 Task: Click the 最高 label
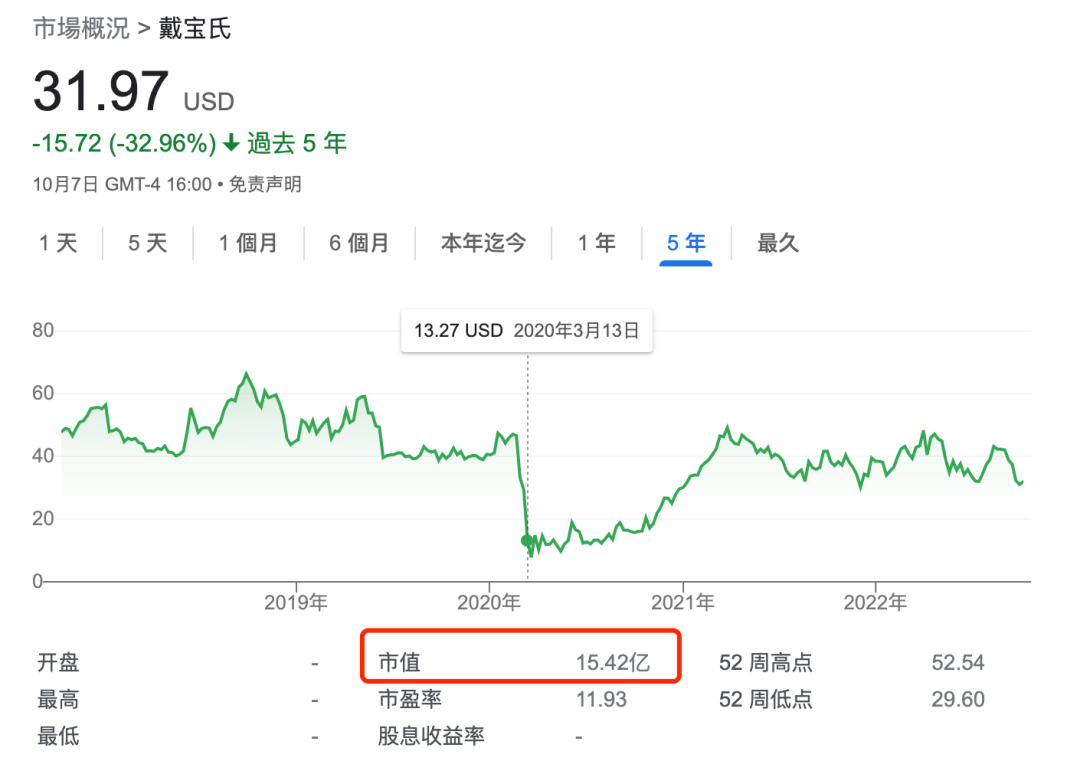point(59,700)
